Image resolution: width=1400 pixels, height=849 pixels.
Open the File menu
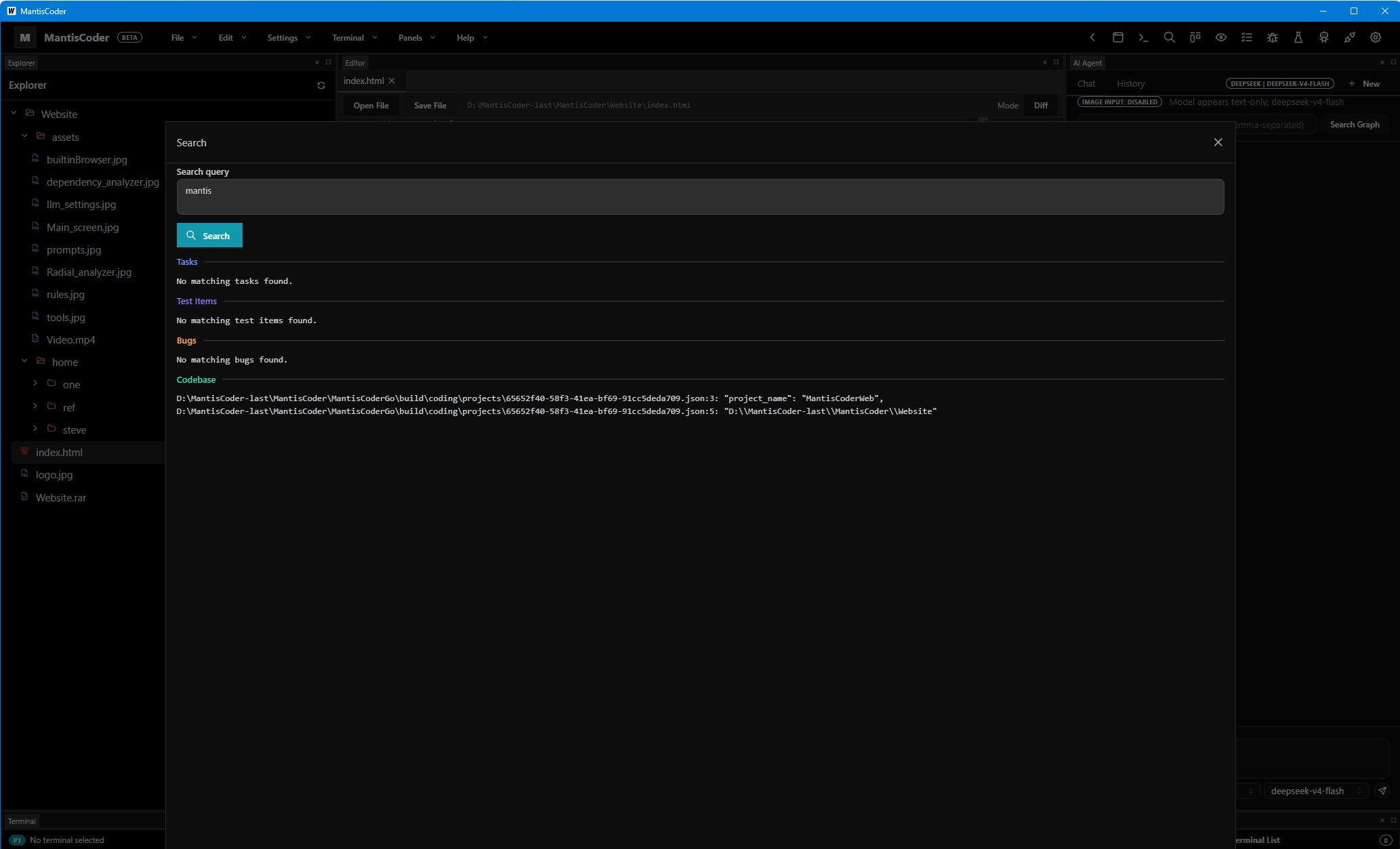click(184, 38)
